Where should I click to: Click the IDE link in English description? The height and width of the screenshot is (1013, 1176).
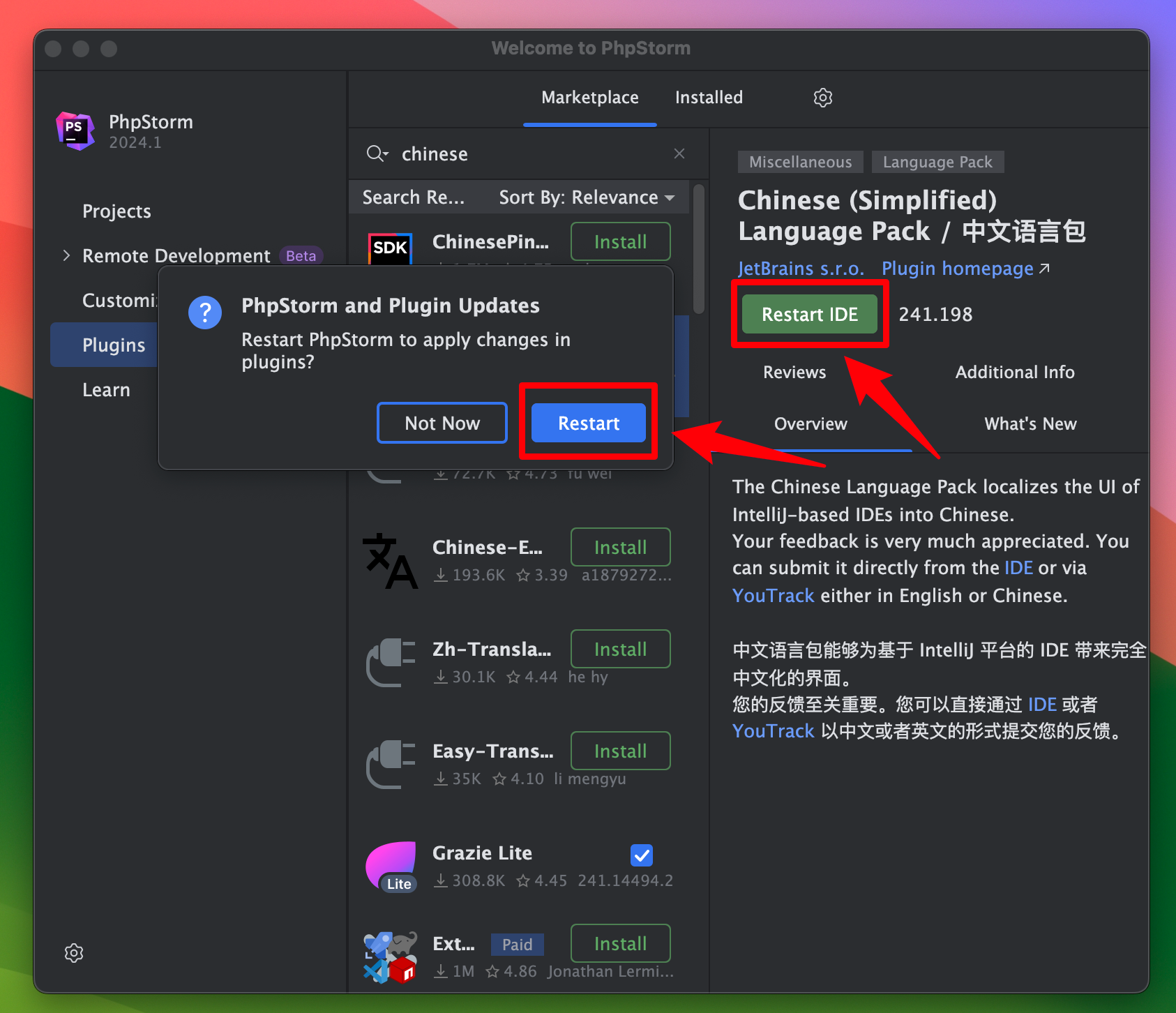point(1018,568)
